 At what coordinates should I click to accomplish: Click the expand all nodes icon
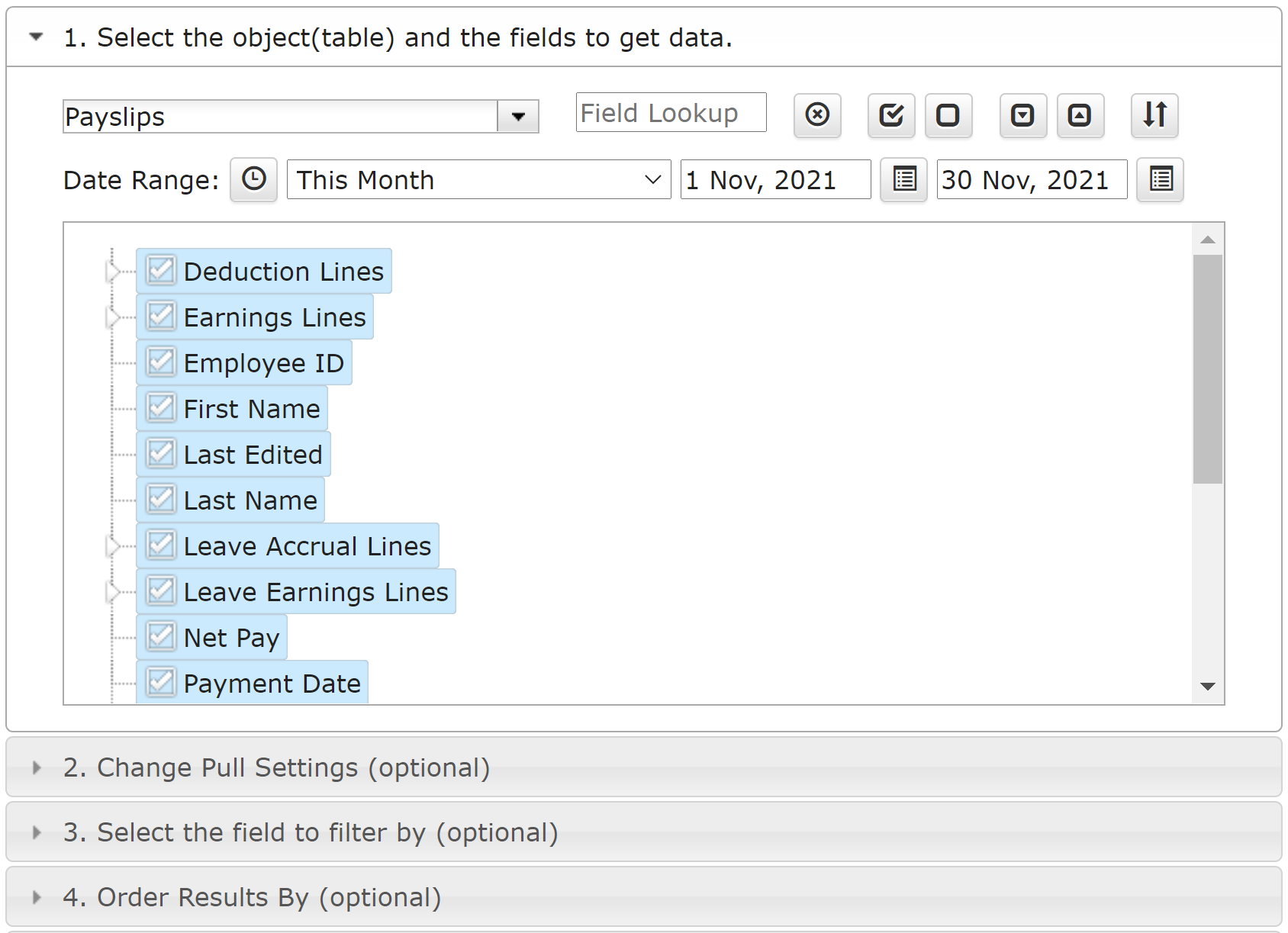click(1022, 115)
